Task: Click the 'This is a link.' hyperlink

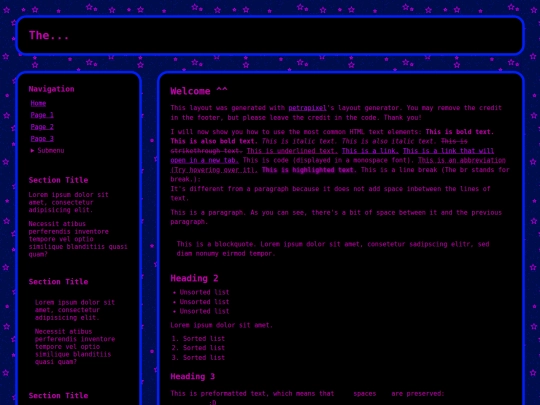Action: pyautogui.click(x=370, y=151)
